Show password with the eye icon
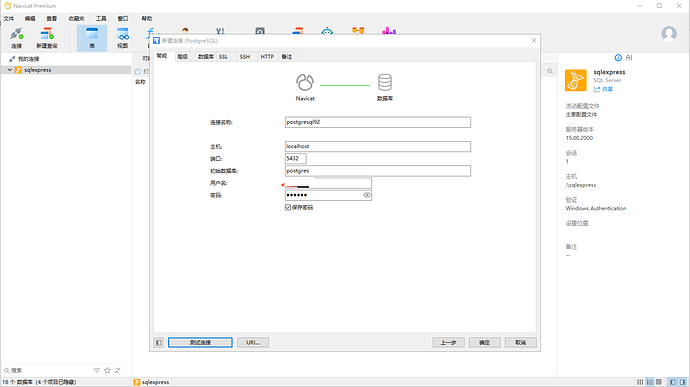The width and height of the screenshot is (690, 387). [x=367, y=195]
